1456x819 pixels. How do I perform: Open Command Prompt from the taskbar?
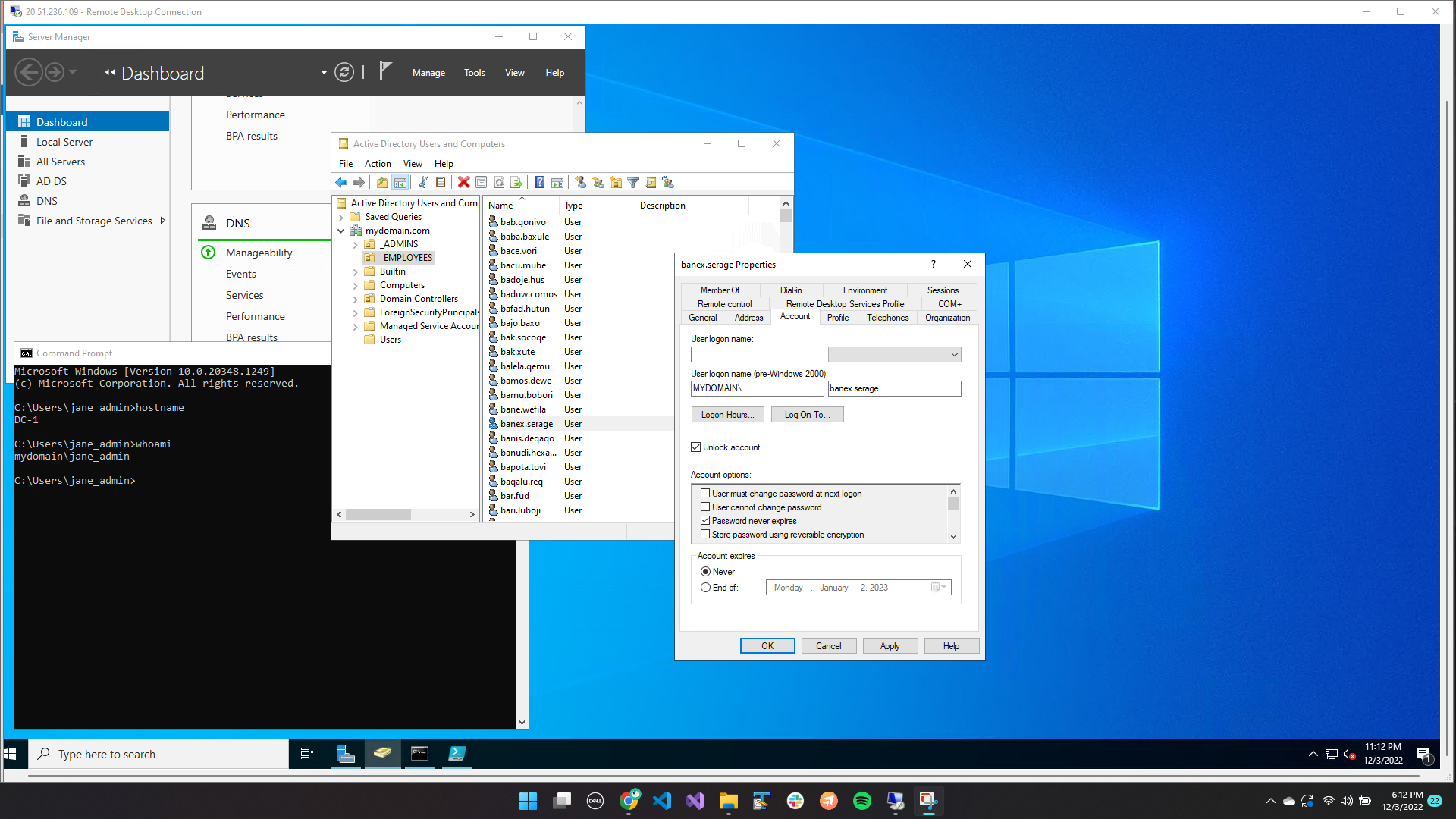click(x=419, y=754)
